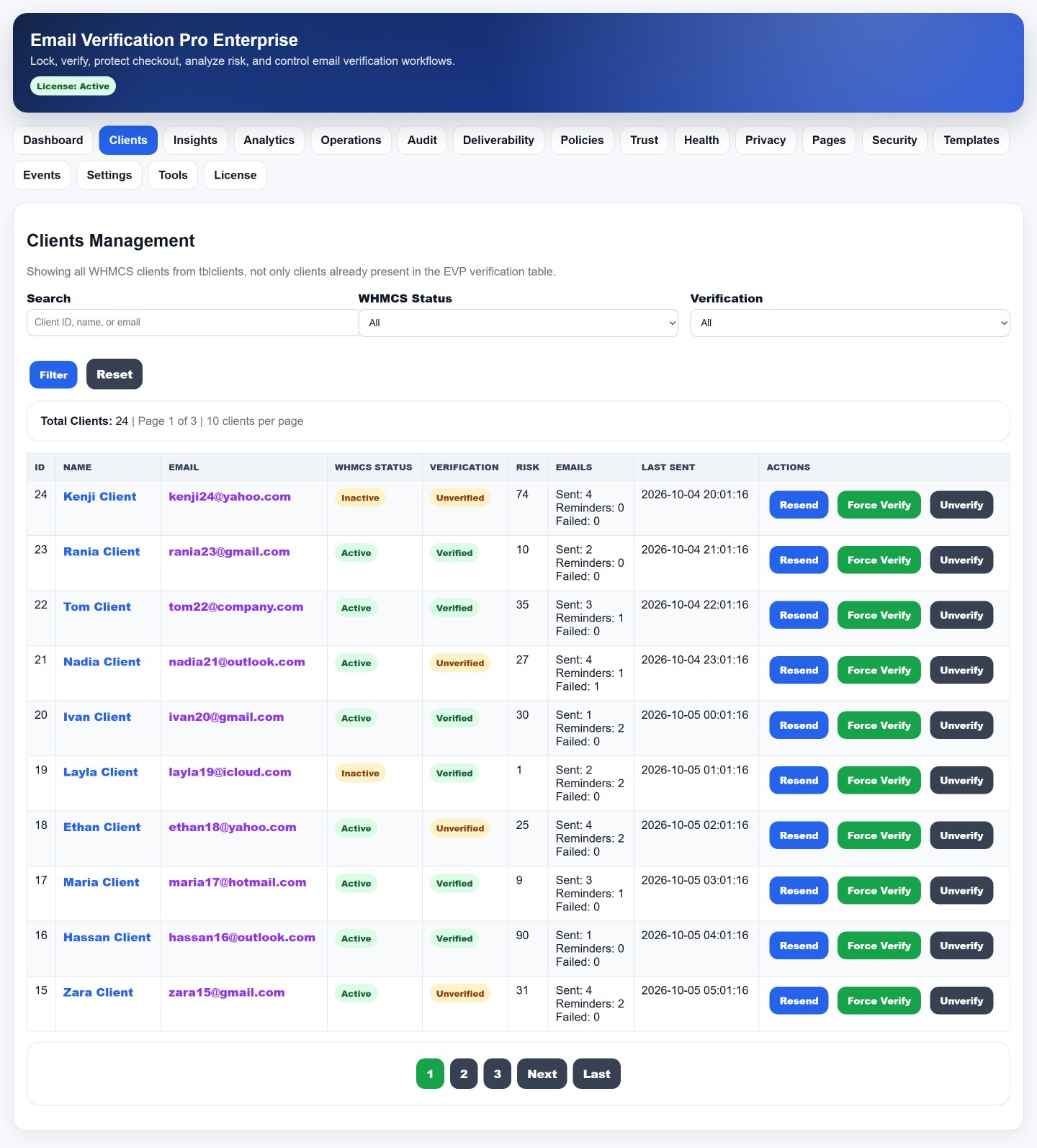Open Tom Client's name link
The image size is (1037, 1148).
pos(97,606)
